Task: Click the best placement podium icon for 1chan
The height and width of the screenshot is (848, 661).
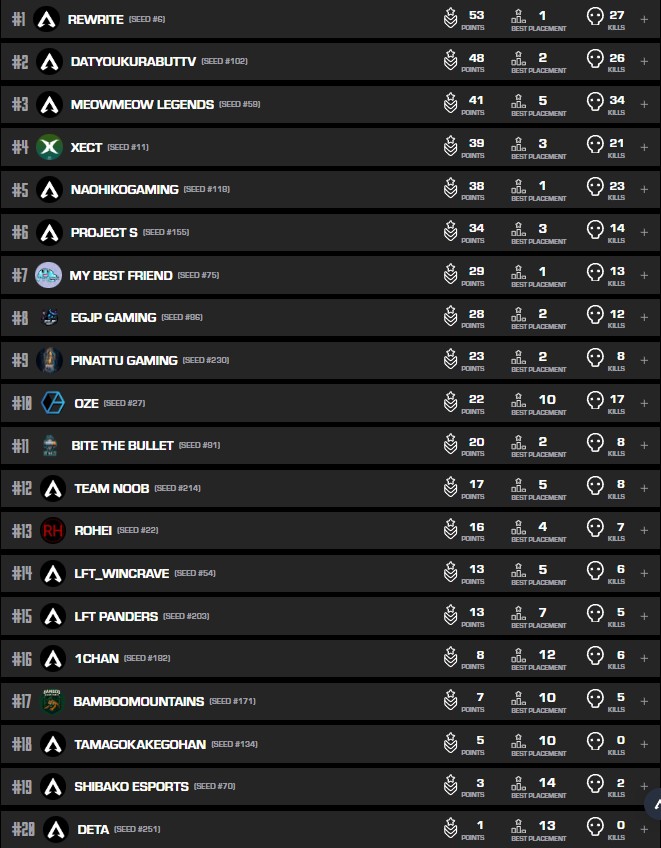Action: point(518,658)
